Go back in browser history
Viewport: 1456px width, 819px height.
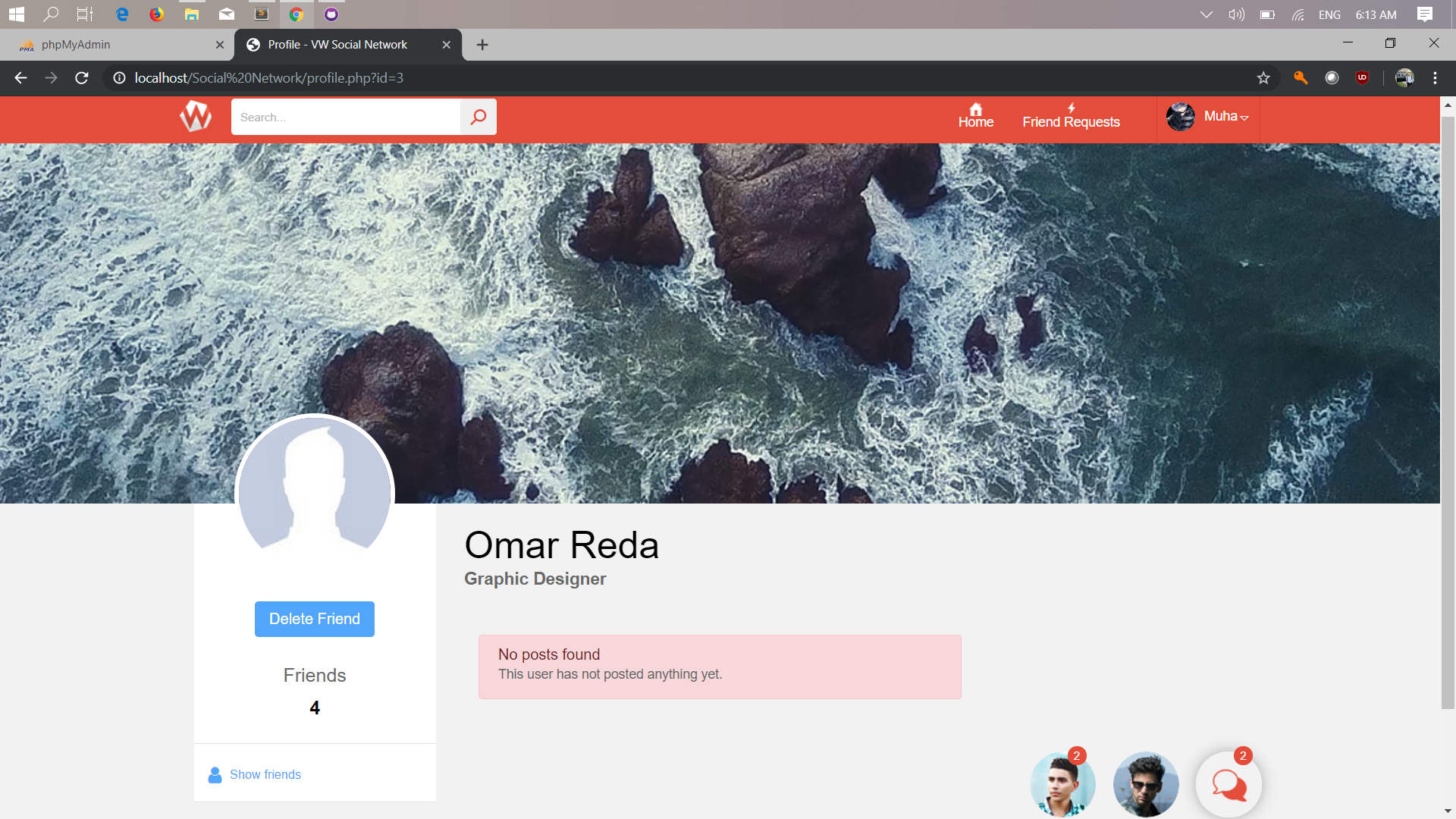tap(20, 78)
